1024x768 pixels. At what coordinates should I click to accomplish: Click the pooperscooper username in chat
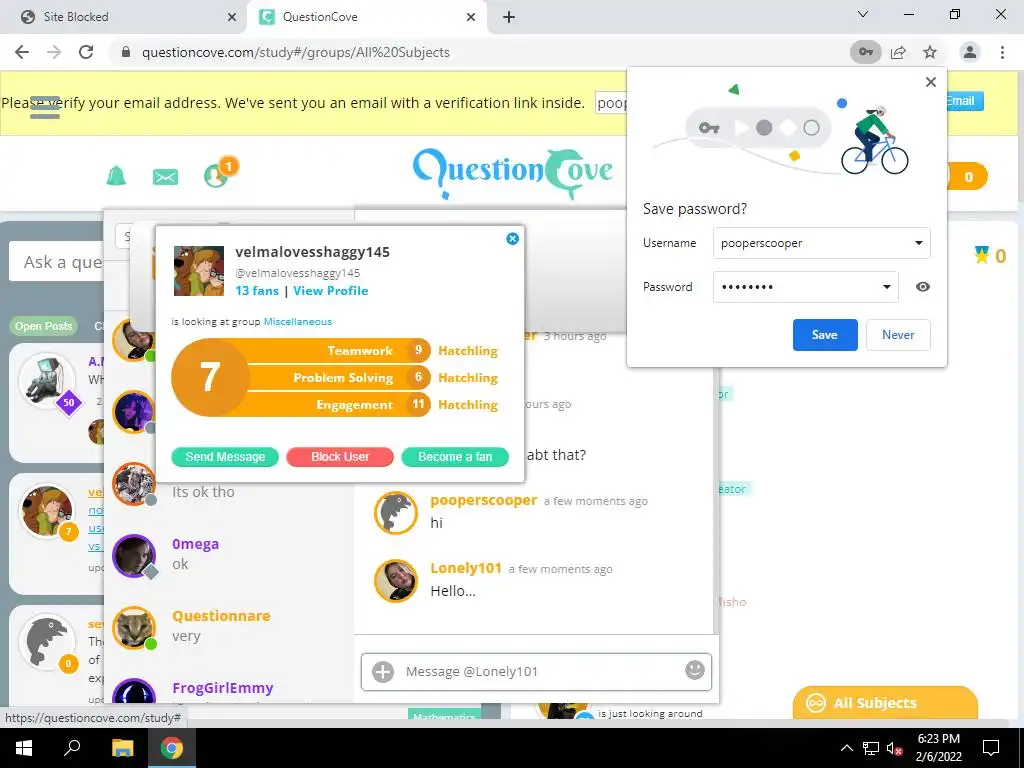click(483, 500)
